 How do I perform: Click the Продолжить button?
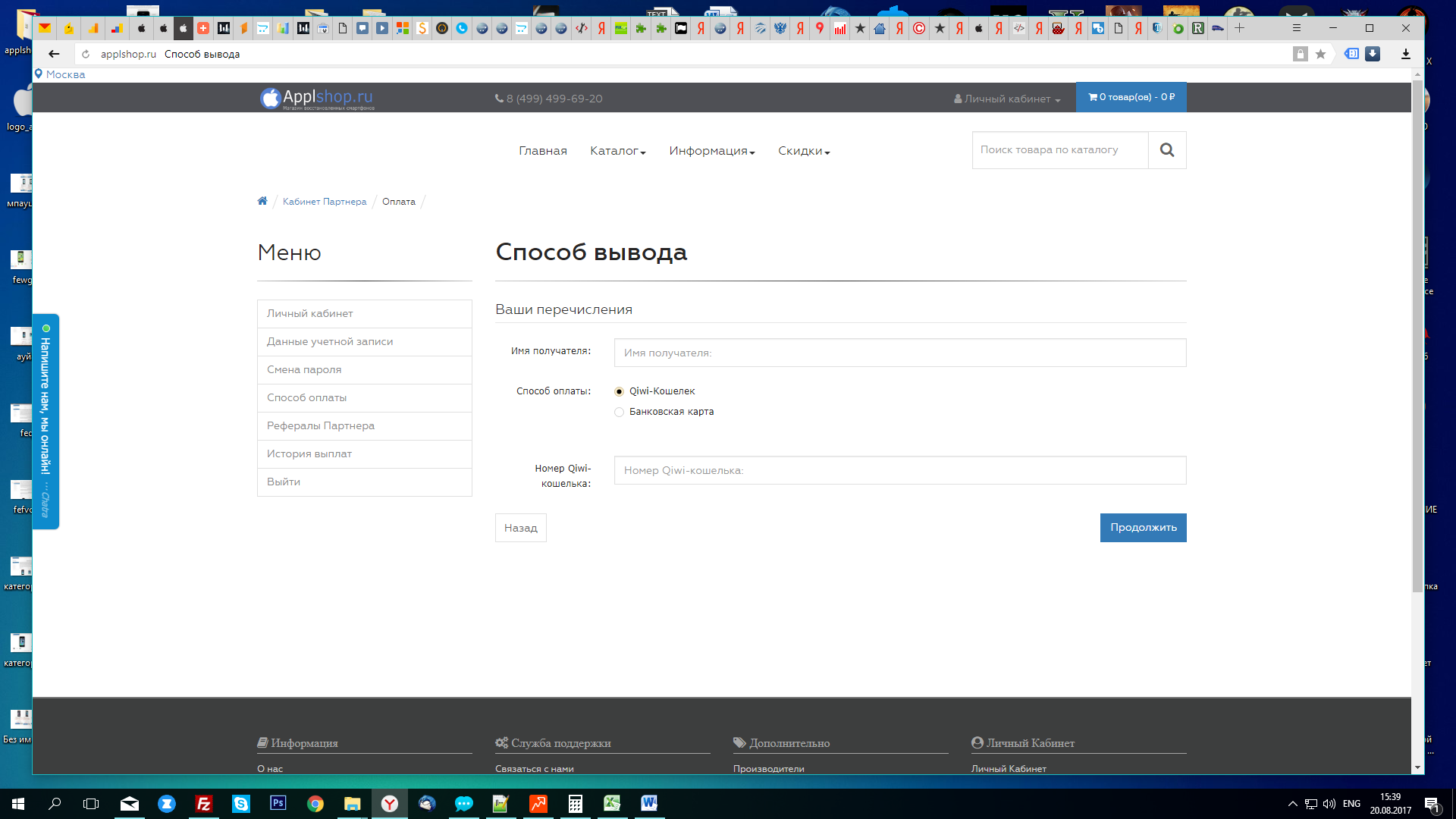1143,528
